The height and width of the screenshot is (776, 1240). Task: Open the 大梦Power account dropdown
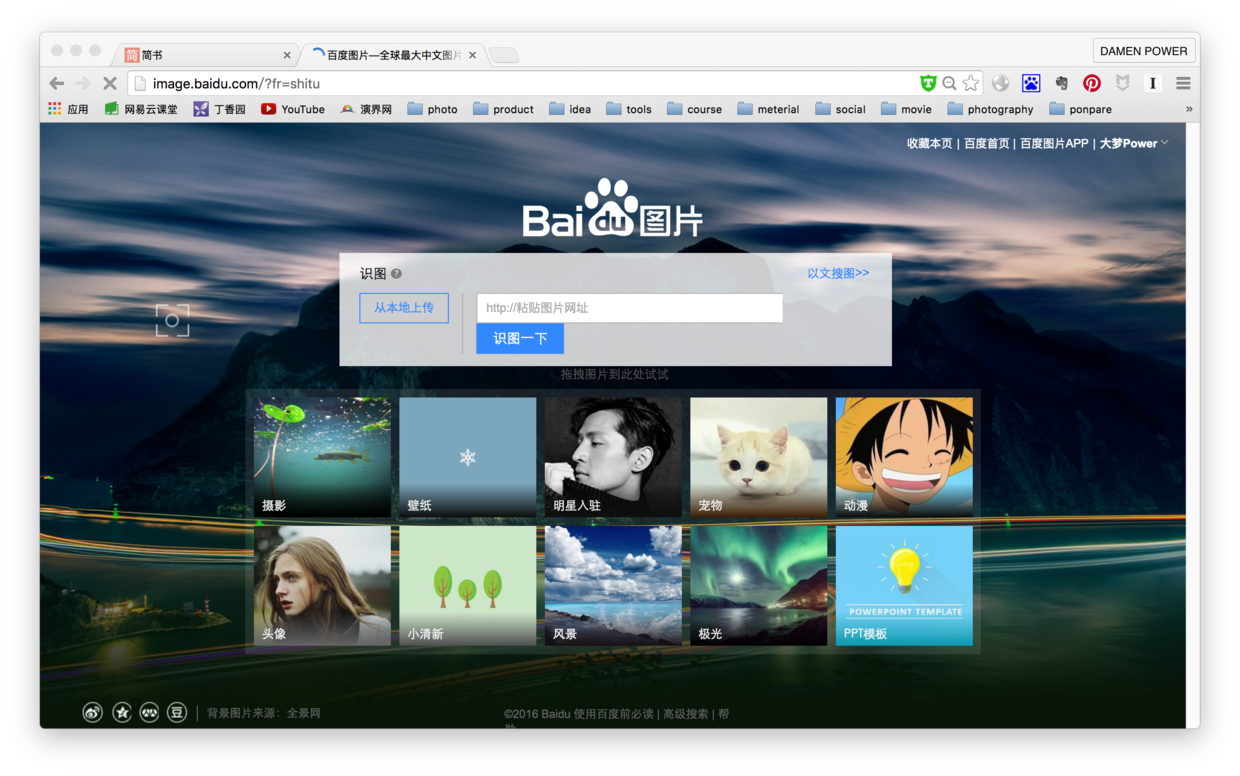tap(1134, 143)
